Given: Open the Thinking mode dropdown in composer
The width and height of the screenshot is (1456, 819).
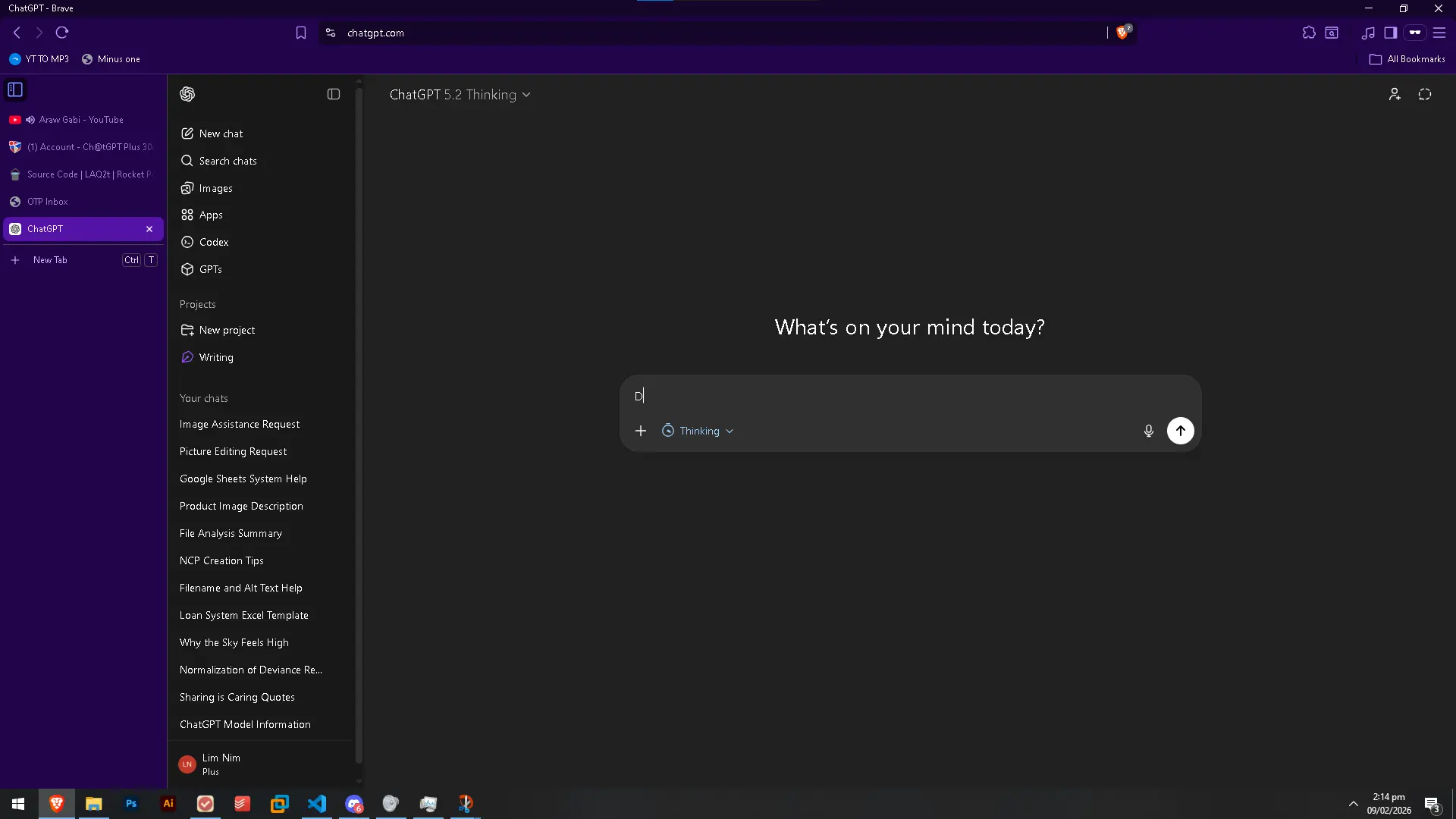Looking at the screenshot, I should click(x=698, y=431).
